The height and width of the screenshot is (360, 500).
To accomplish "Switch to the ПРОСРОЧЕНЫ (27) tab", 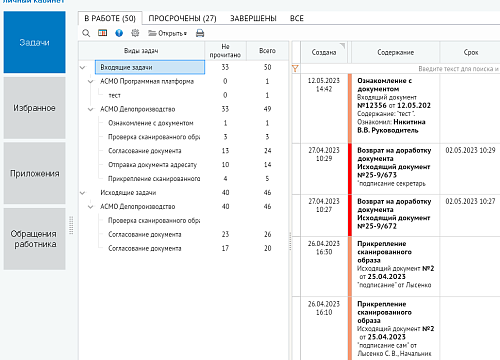I will [182, 18].
